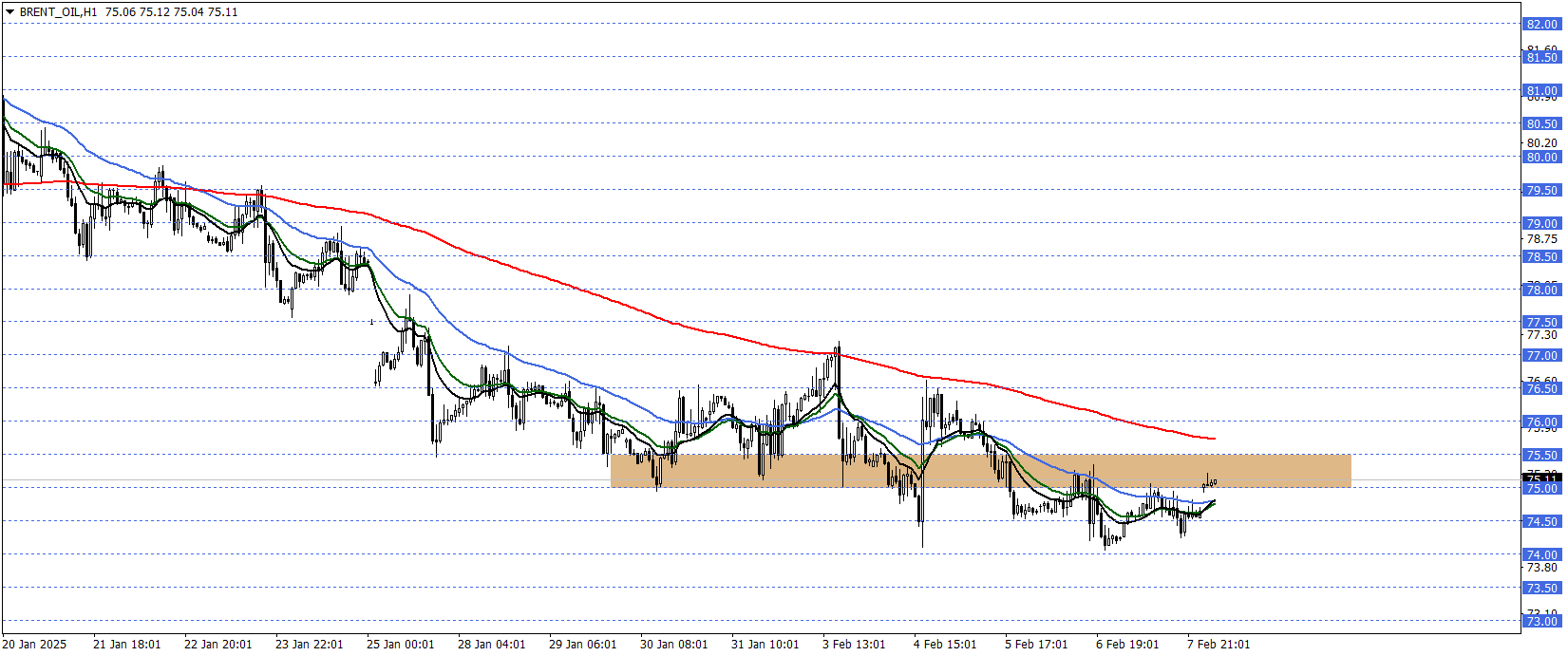The height and width of the screenshot is (656, 1568).
Task: Click the 74.00 price level label
Action: [x=1541, y=555]
